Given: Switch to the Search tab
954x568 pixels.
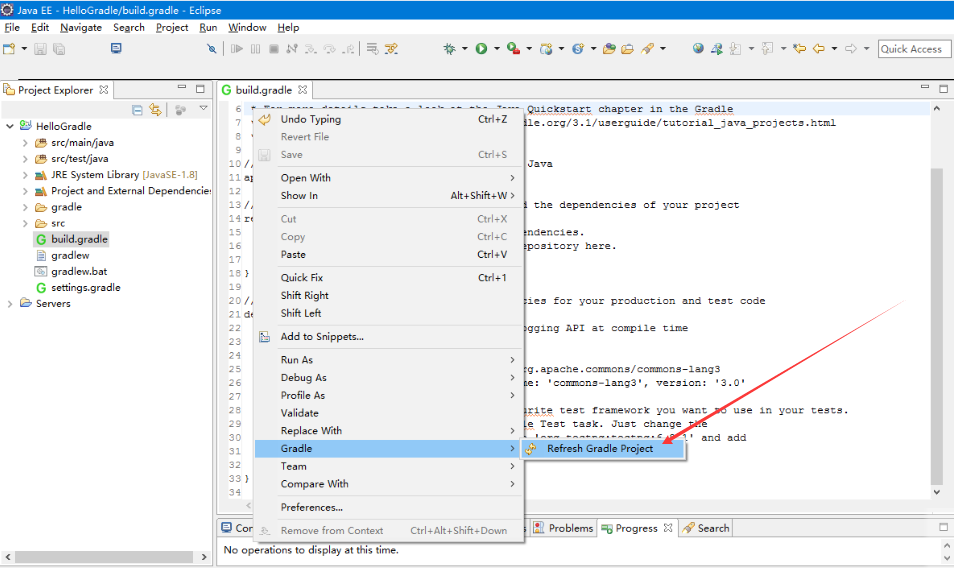Looking at the screenshot, I should pyautogui.click(x=706, y=528).
